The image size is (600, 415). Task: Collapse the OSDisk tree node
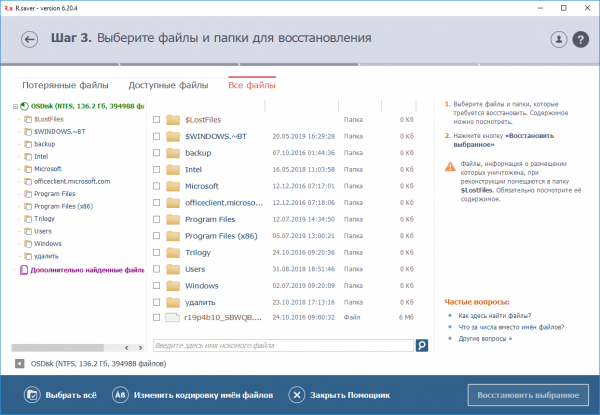15,106
